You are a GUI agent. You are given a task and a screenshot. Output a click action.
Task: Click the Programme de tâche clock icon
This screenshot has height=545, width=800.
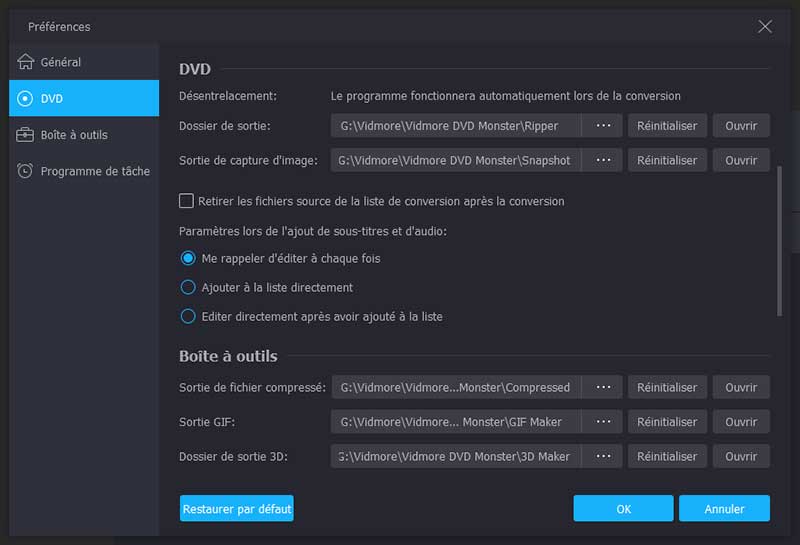pos(26,171)
